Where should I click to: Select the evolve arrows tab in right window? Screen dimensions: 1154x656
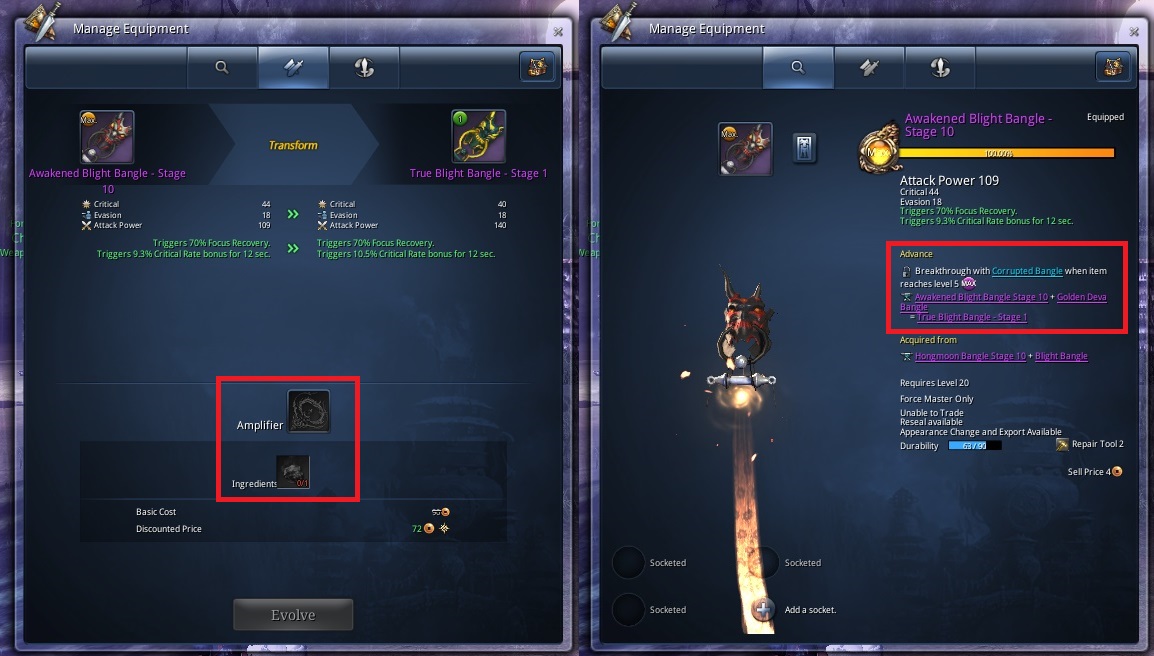pos(869,68)
